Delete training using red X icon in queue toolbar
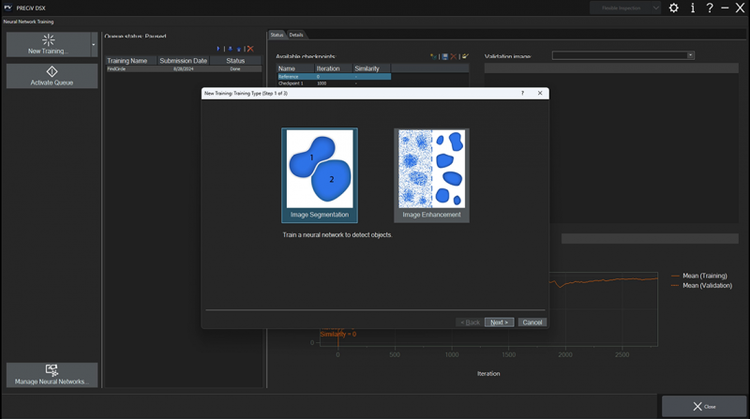Screen dimensions: 750x419 coord(250,49)
